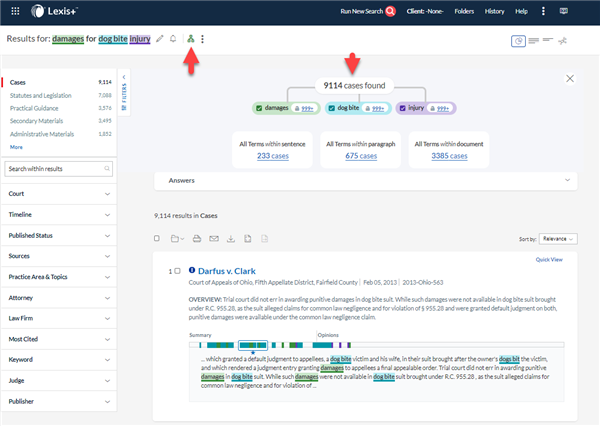Expand the Court filter

click(x=59, y=194)
